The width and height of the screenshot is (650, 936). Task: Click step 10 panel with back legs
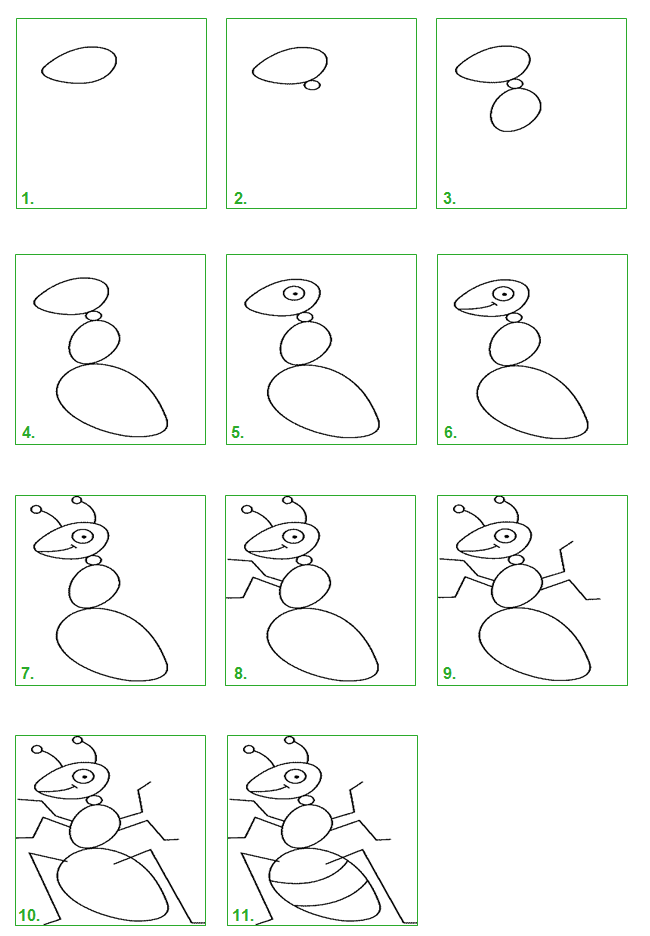point(110,830)
